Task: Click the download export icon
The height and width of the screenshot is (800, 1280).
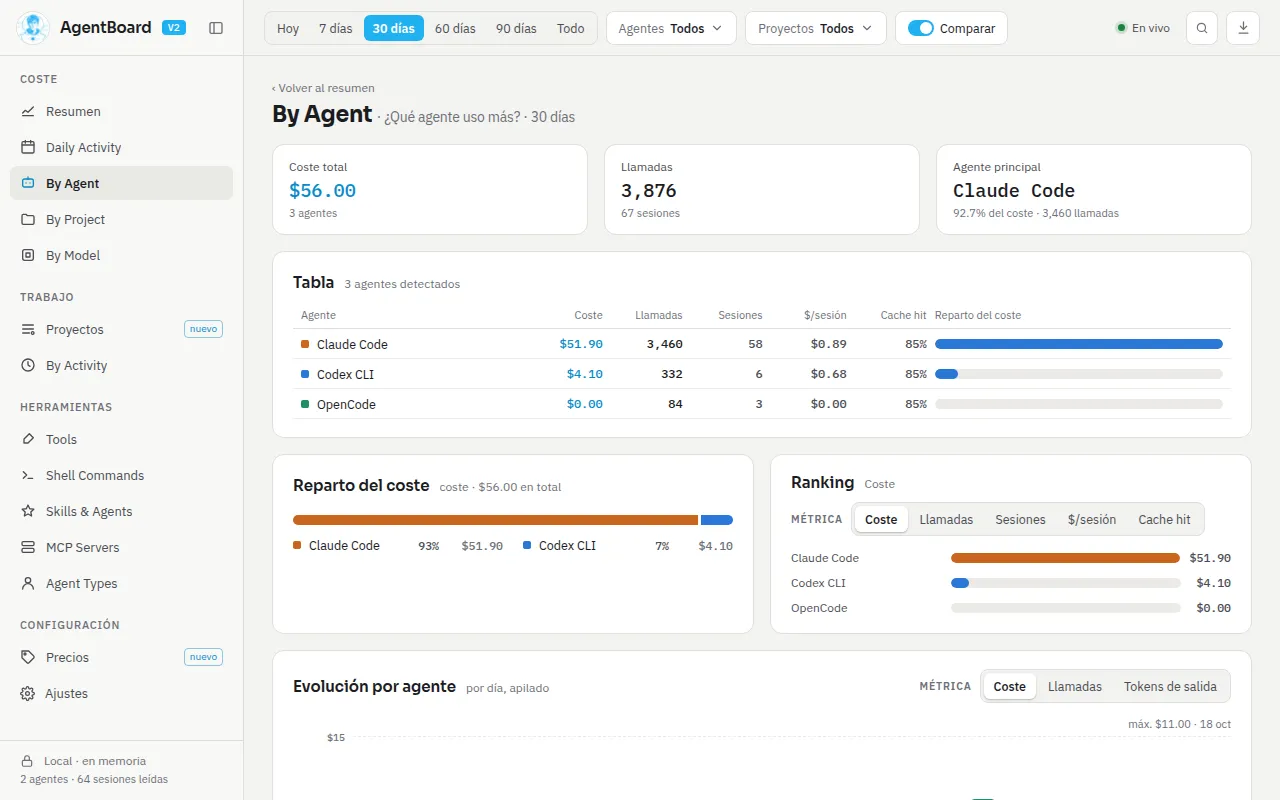Action: coord(1243,28)
